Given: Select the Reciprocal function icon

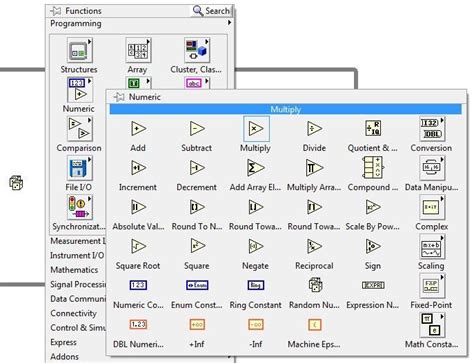Looking at the screenshot, I should pyautogui.click(x=314, y=246).
